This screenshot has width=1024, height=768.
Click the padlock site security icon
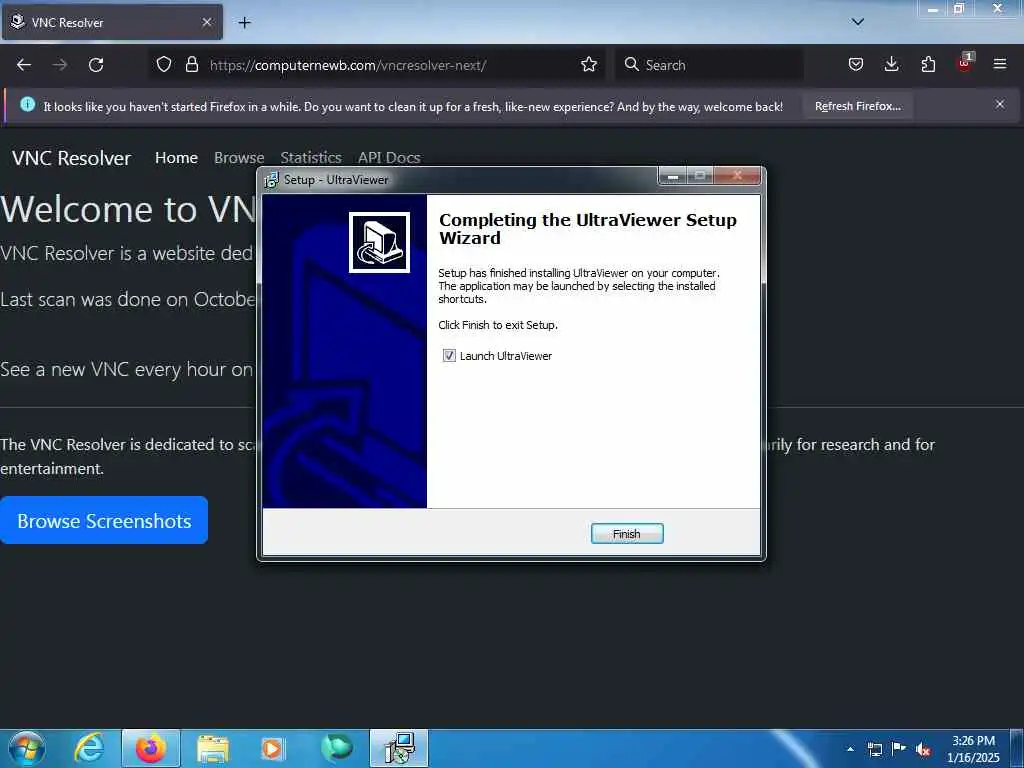tap(191, 64)
